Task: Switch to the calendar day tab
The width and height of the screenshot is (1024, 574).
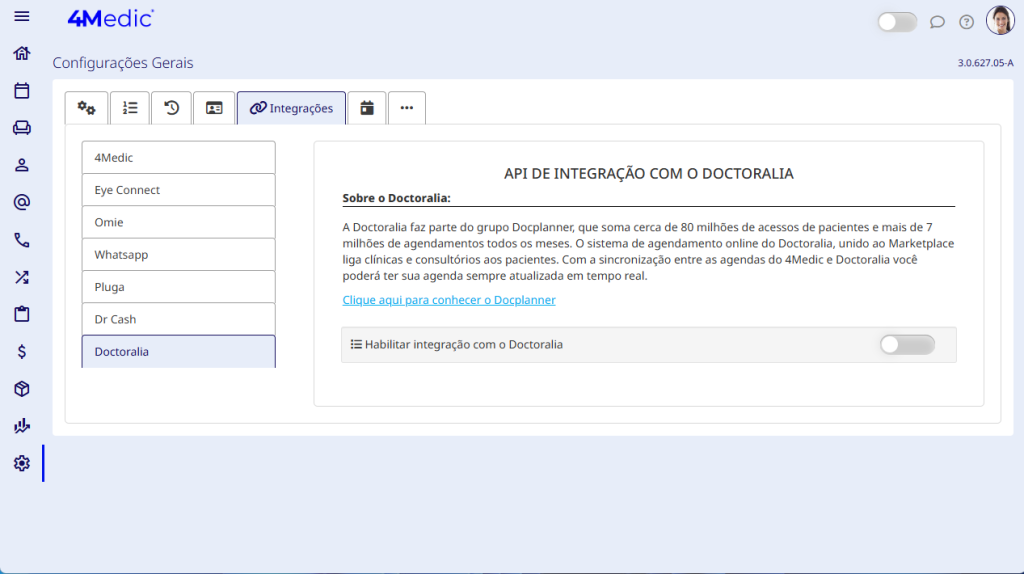Action: click(367, 108)
